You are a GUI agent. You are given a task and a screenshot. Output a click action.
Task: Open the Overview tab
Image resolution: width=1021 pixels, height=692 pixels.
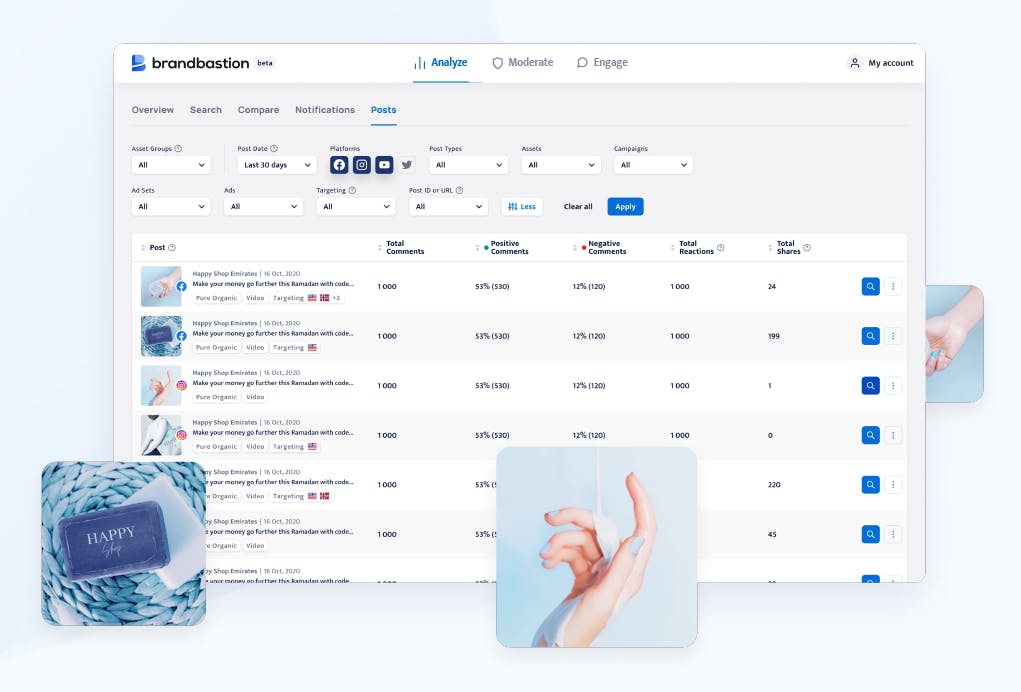pyautogui.click(x=152, y=110)
